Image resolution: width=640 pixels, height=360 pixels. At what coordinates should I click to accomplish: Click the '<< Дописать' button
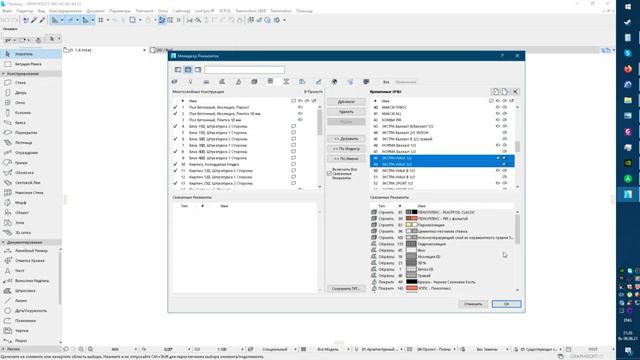[346, 139]
